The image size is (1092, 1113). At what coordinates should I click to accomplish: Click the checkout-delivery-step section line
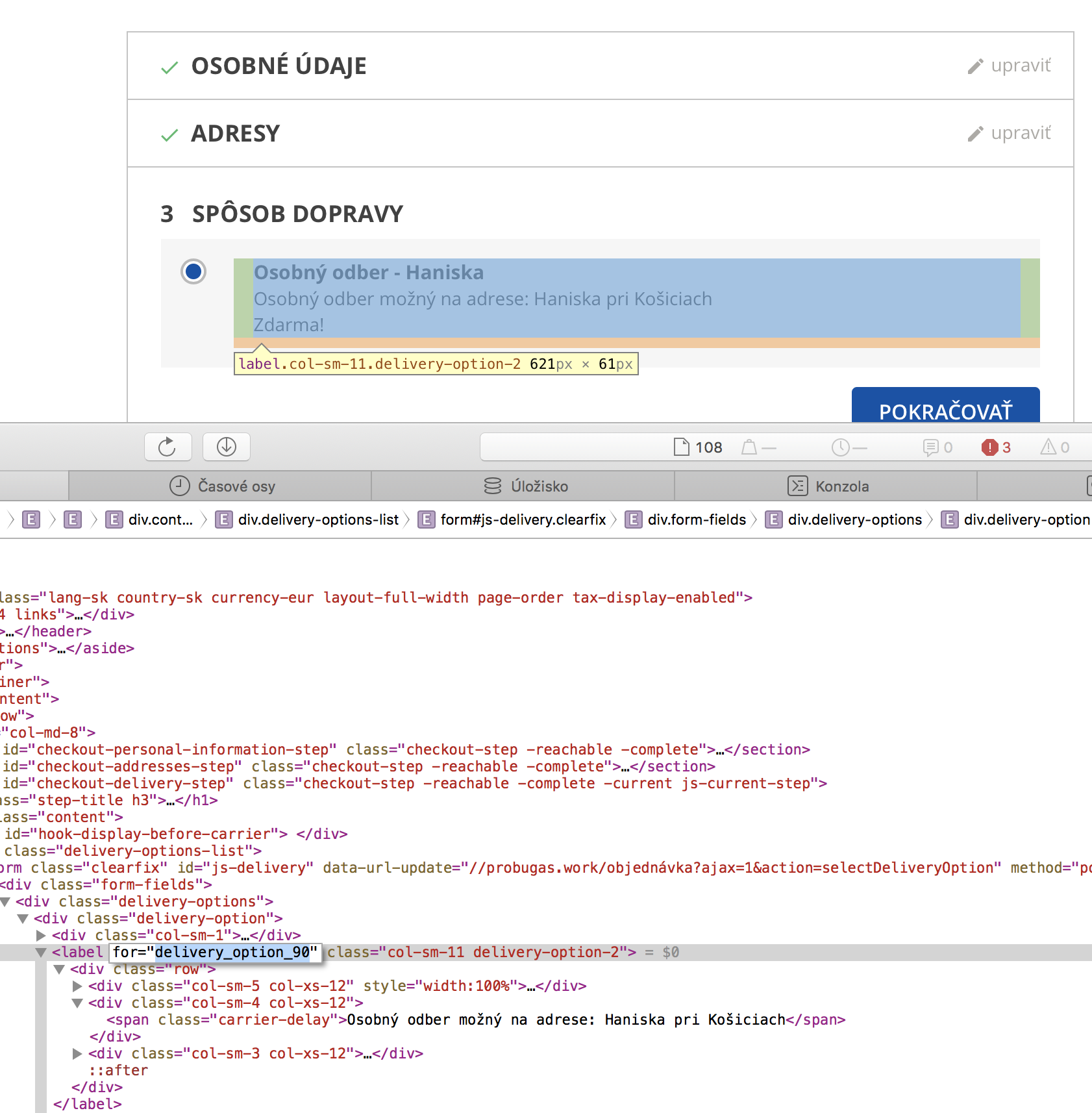click(414, 783)
